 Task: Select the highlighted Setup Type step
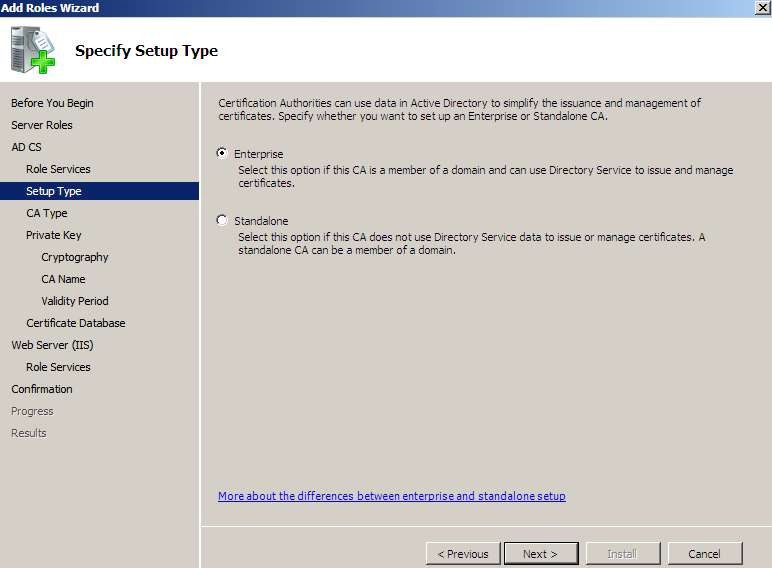(99, 191)
